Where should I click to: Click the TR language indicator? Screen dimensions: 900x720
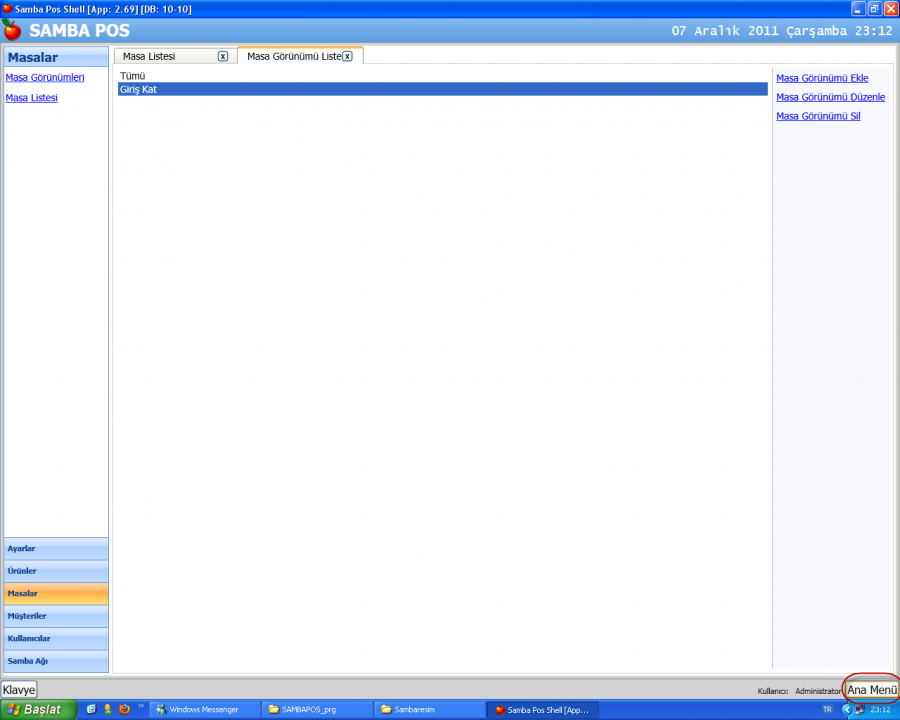pos(827,710)
